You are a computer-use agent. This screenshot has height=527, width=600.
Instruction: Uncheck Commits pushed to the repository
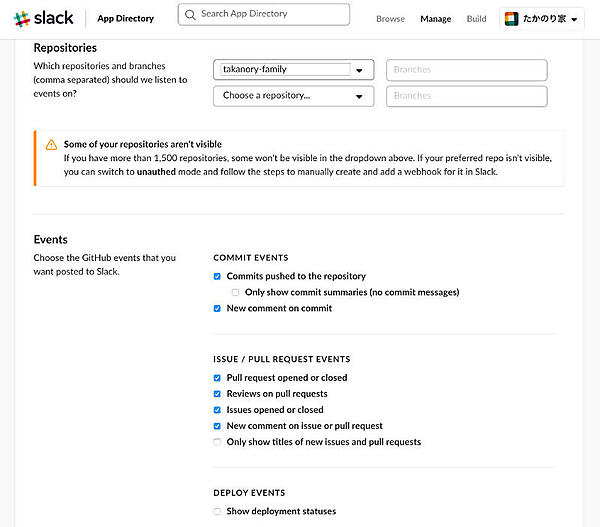pyautogui.click(x=217, y=276)
